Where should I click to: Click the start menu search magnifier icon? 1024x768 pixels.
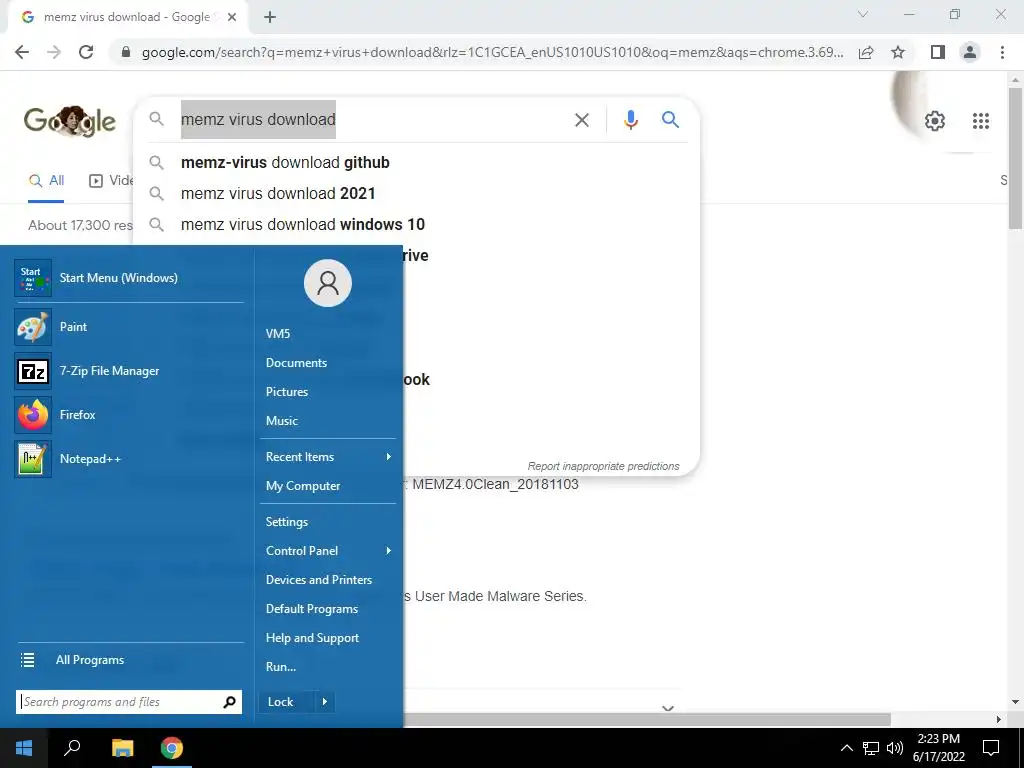coord(229,702)
